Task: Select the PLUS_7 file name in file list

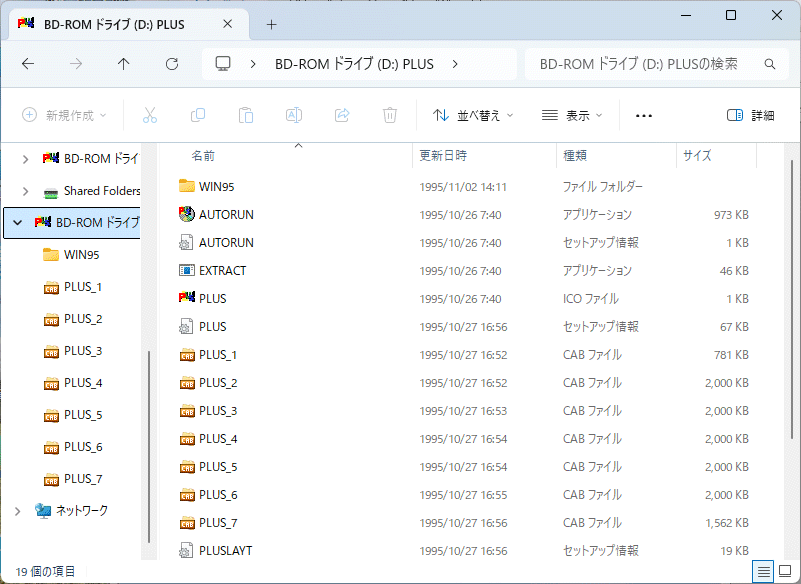Action: pos(218,523)
